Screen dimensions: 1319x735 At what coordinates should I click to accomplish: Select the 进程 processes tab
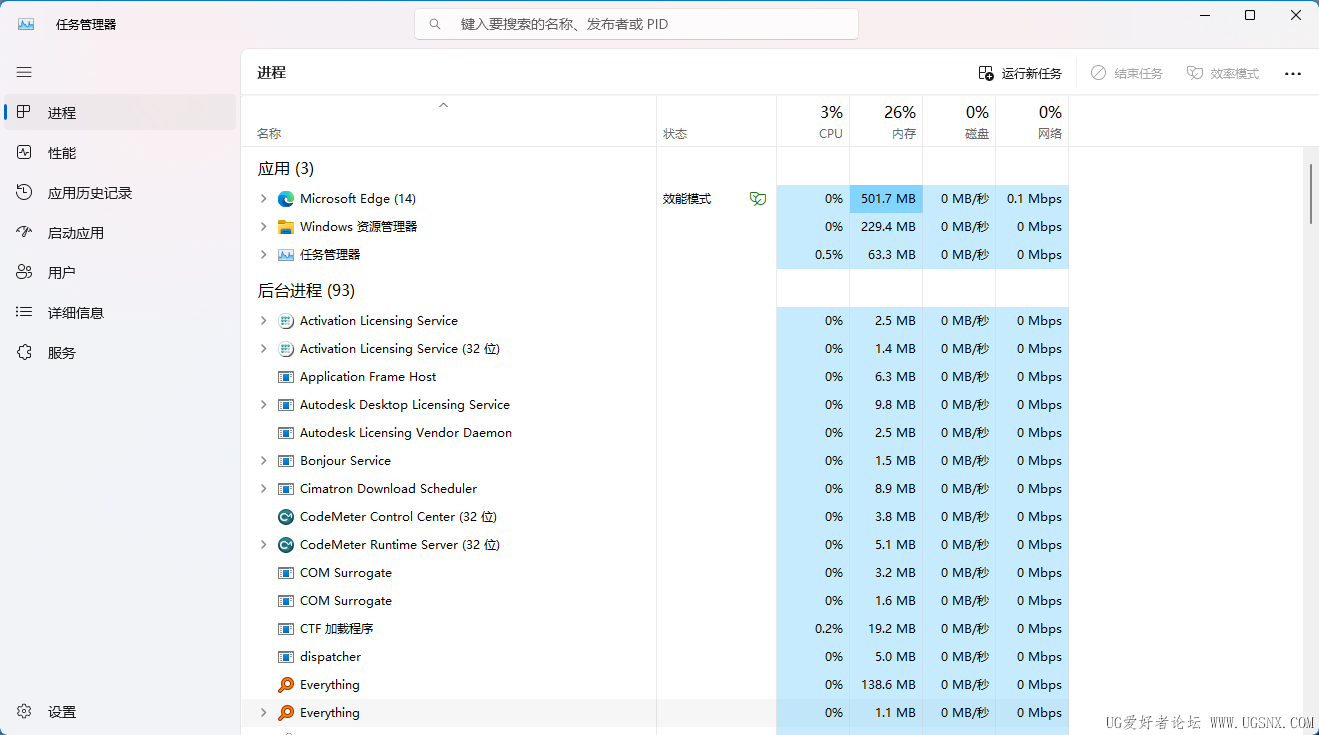click(61, 113)
